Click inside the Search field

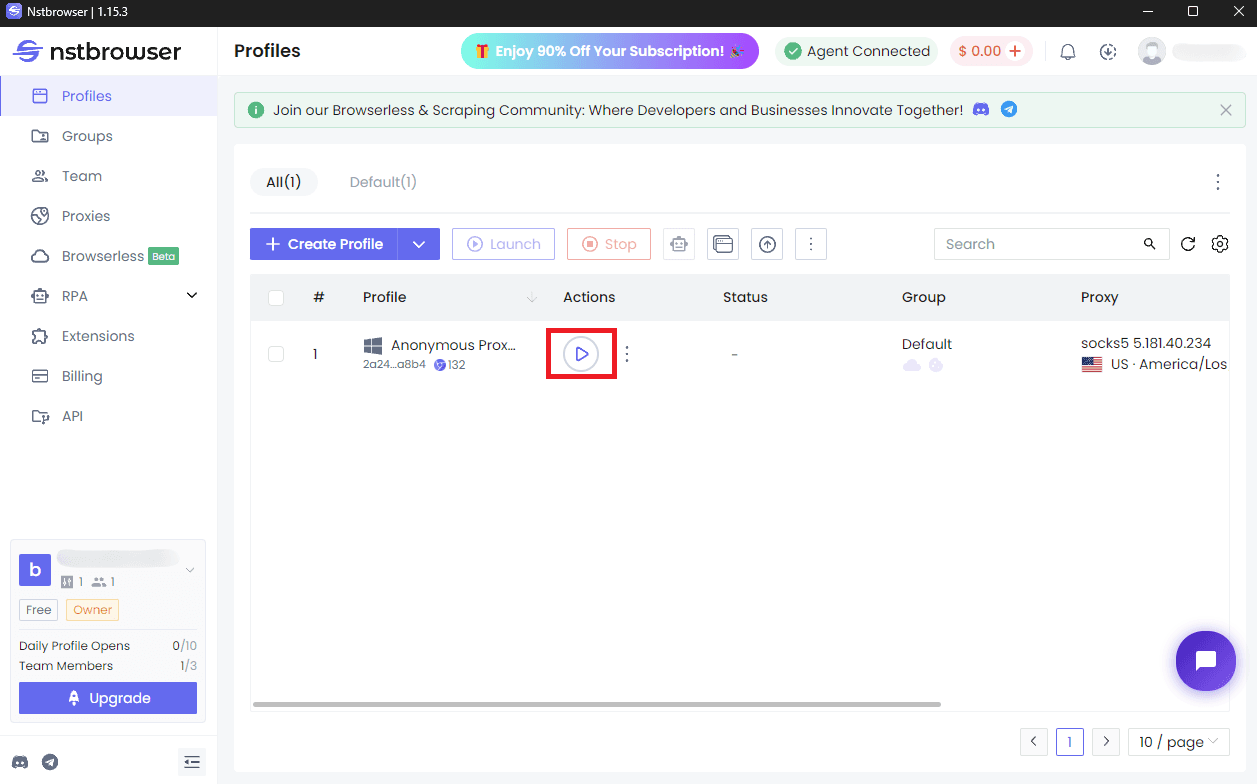coord(1030,243)
